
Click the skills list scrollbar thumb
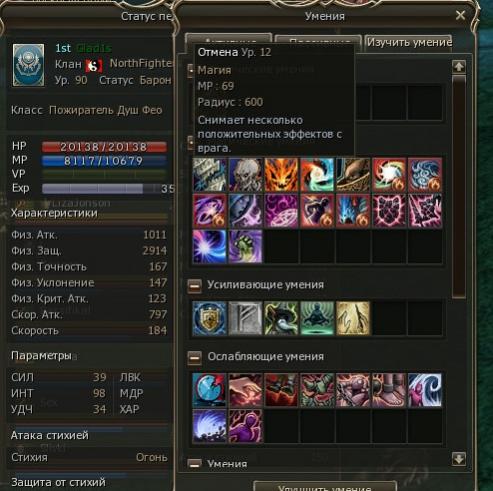459,187
